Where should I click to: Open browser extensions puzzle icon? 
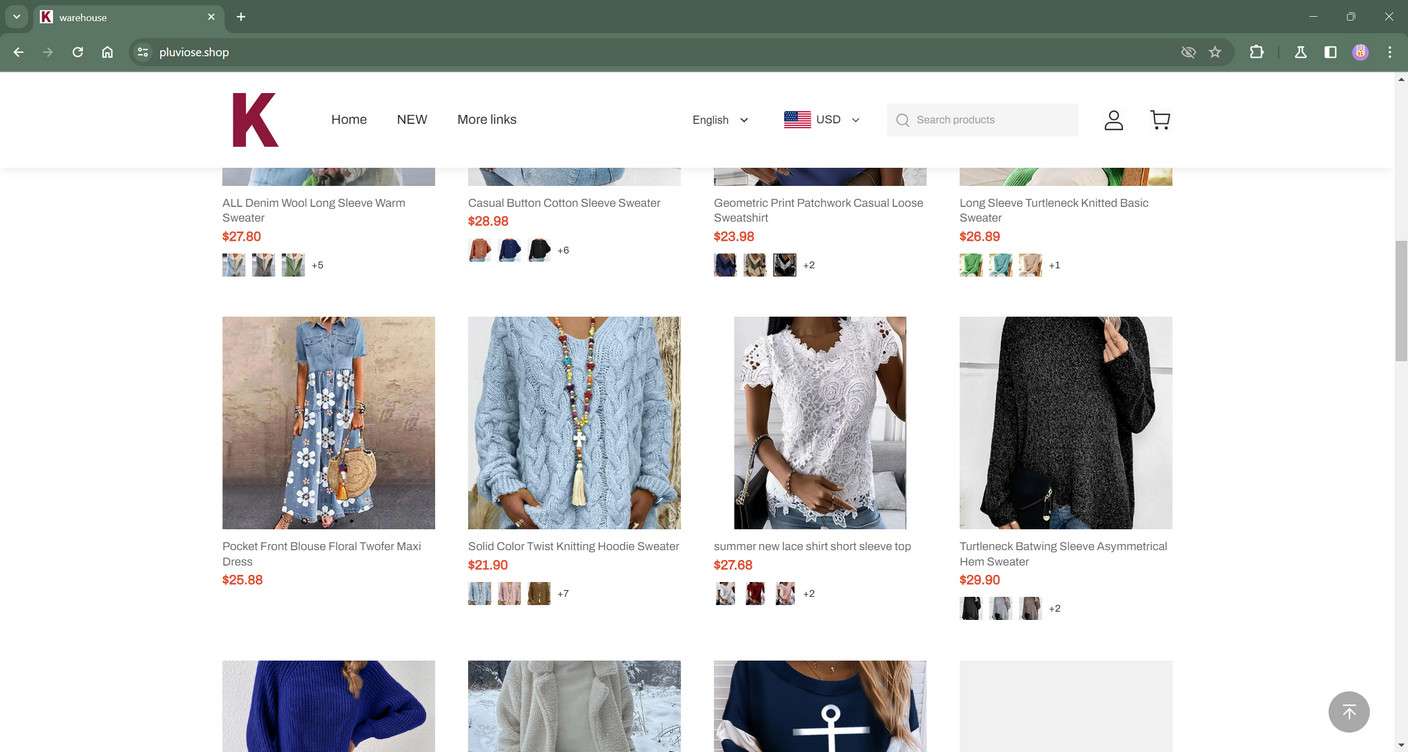click(1256, 52)
